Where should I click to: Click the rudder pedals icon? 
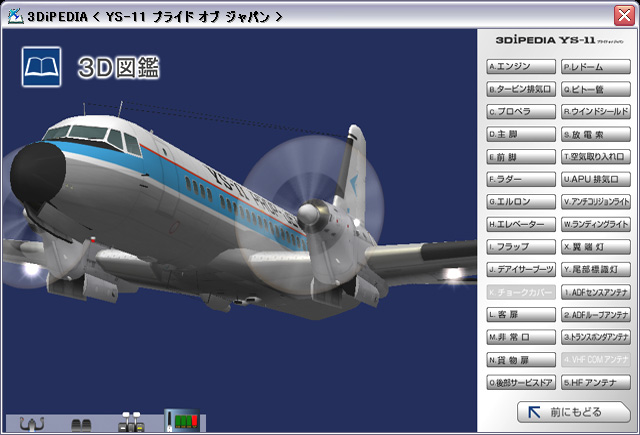tap(81, 425)
